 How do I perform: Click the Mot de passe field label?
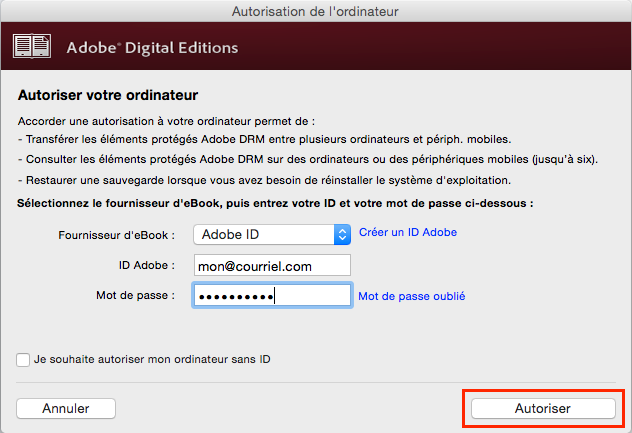135,296
